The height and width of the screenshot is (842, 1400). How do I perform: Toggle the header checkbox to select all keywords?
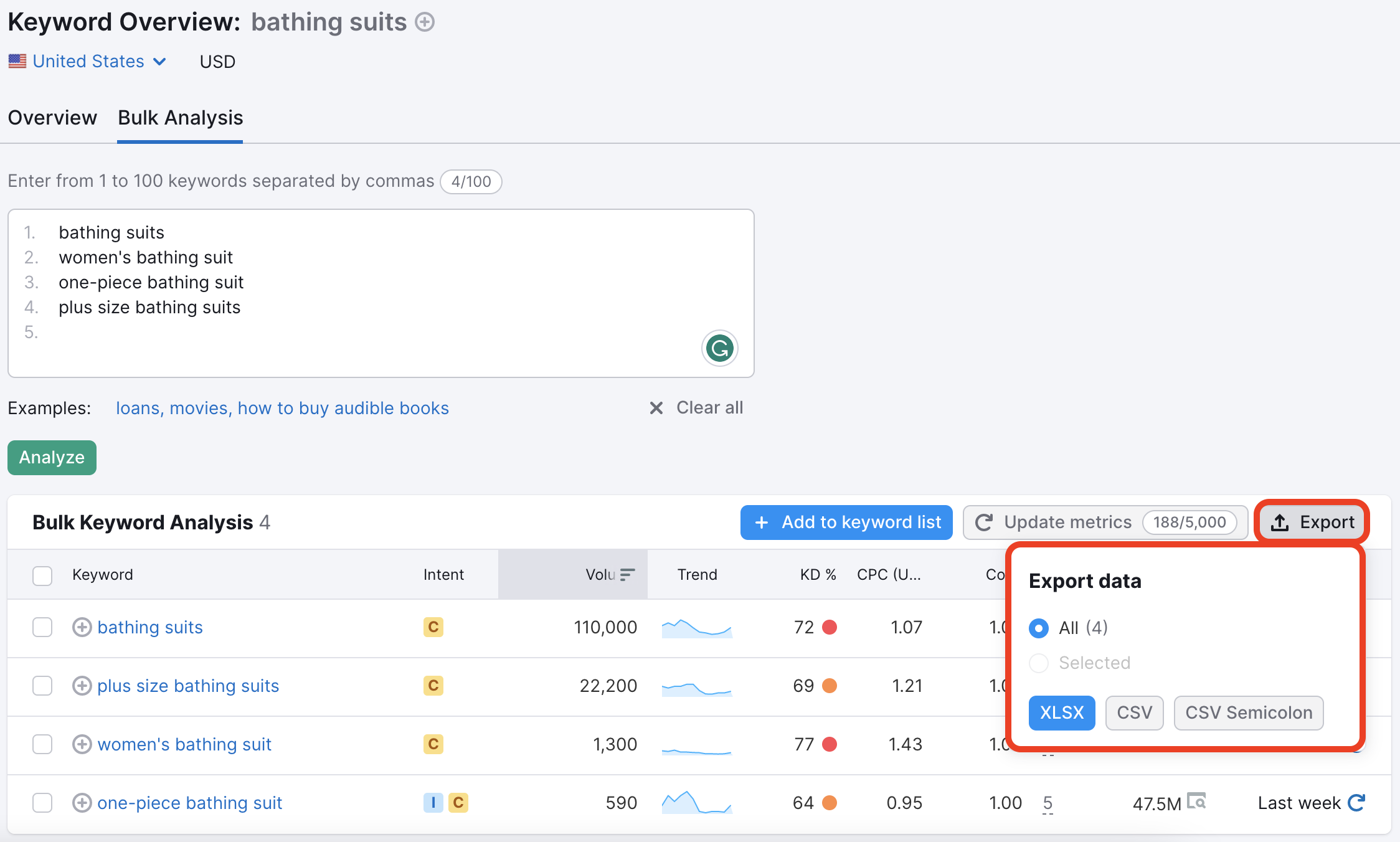42,574
